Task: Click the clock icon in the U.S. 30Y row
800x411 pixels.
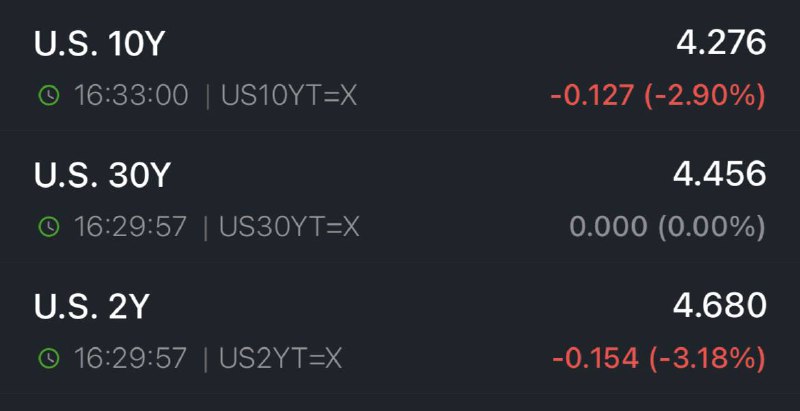Action: coord(49,227)
